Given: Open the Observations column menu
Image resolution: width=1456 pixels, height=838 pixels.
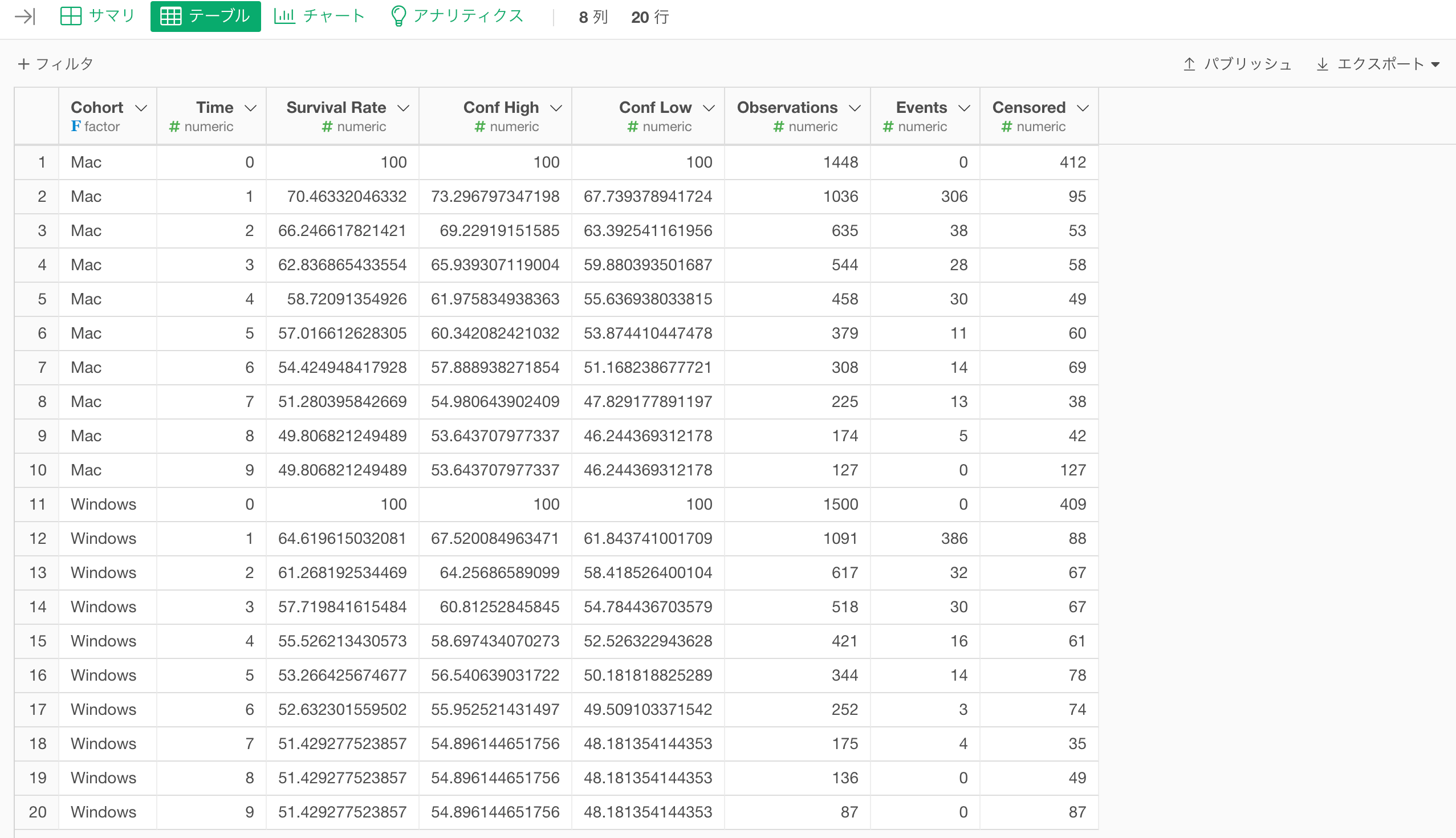Looking at the screenshot, I should (855, 108).
